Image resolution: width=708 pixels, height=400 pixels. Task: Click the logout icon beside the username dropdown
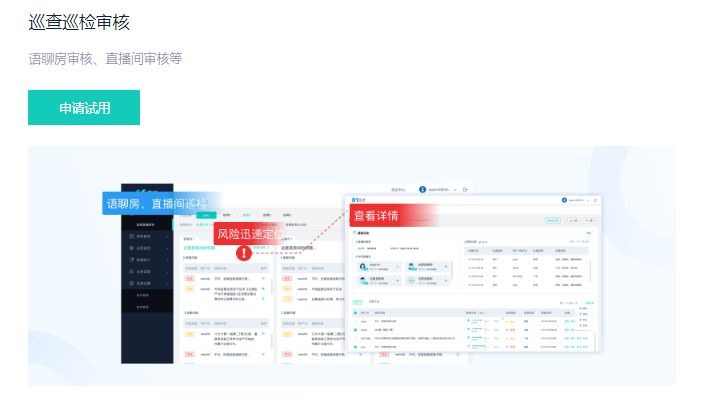point(466,189)
